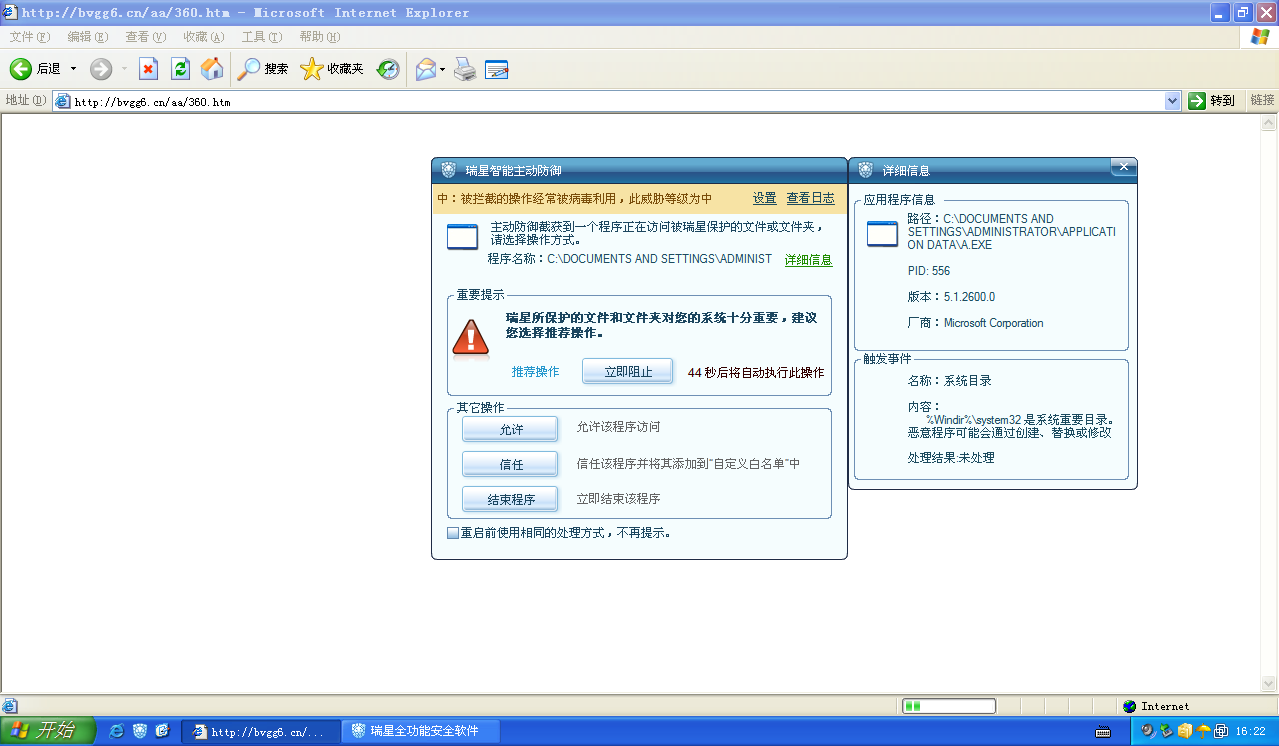
Task: Click the Internet zone globe in status bar
Action: (1130, 706)
